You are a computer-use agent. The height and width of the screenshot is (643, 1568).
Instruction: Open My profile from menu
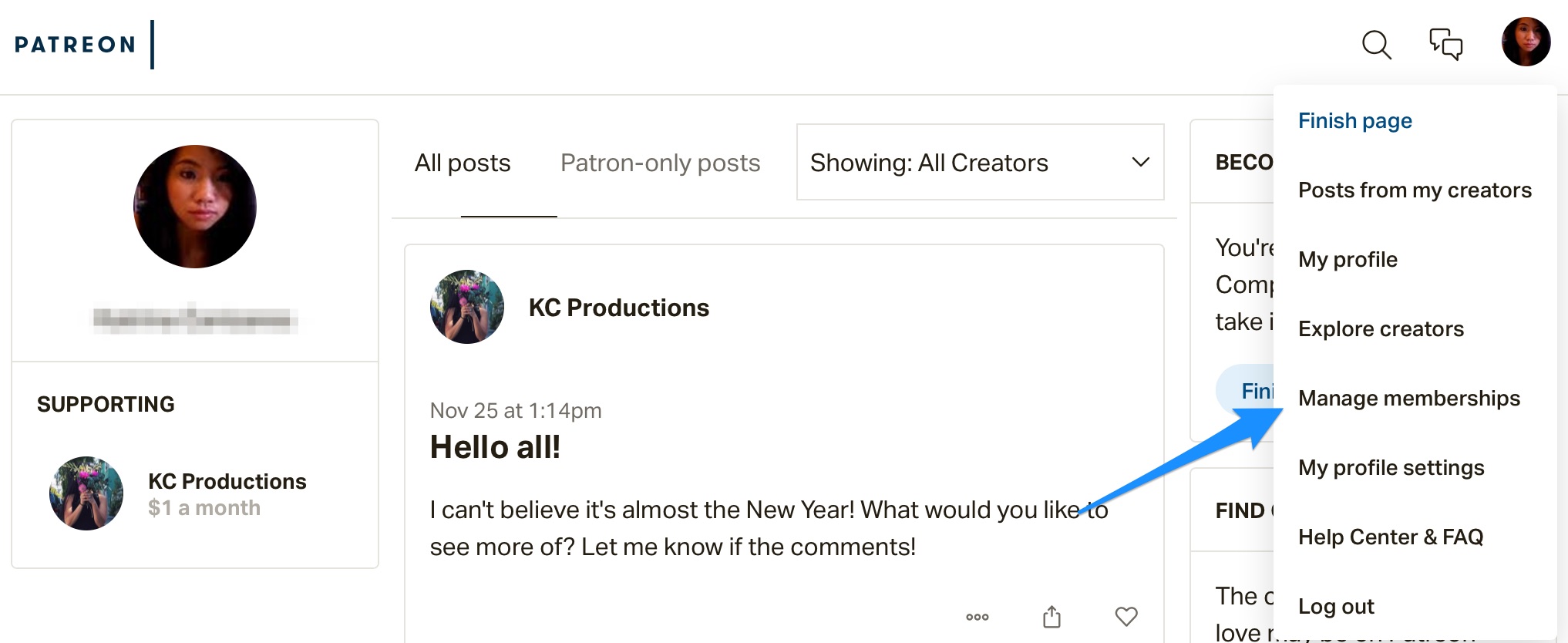tap(1348, 260)
